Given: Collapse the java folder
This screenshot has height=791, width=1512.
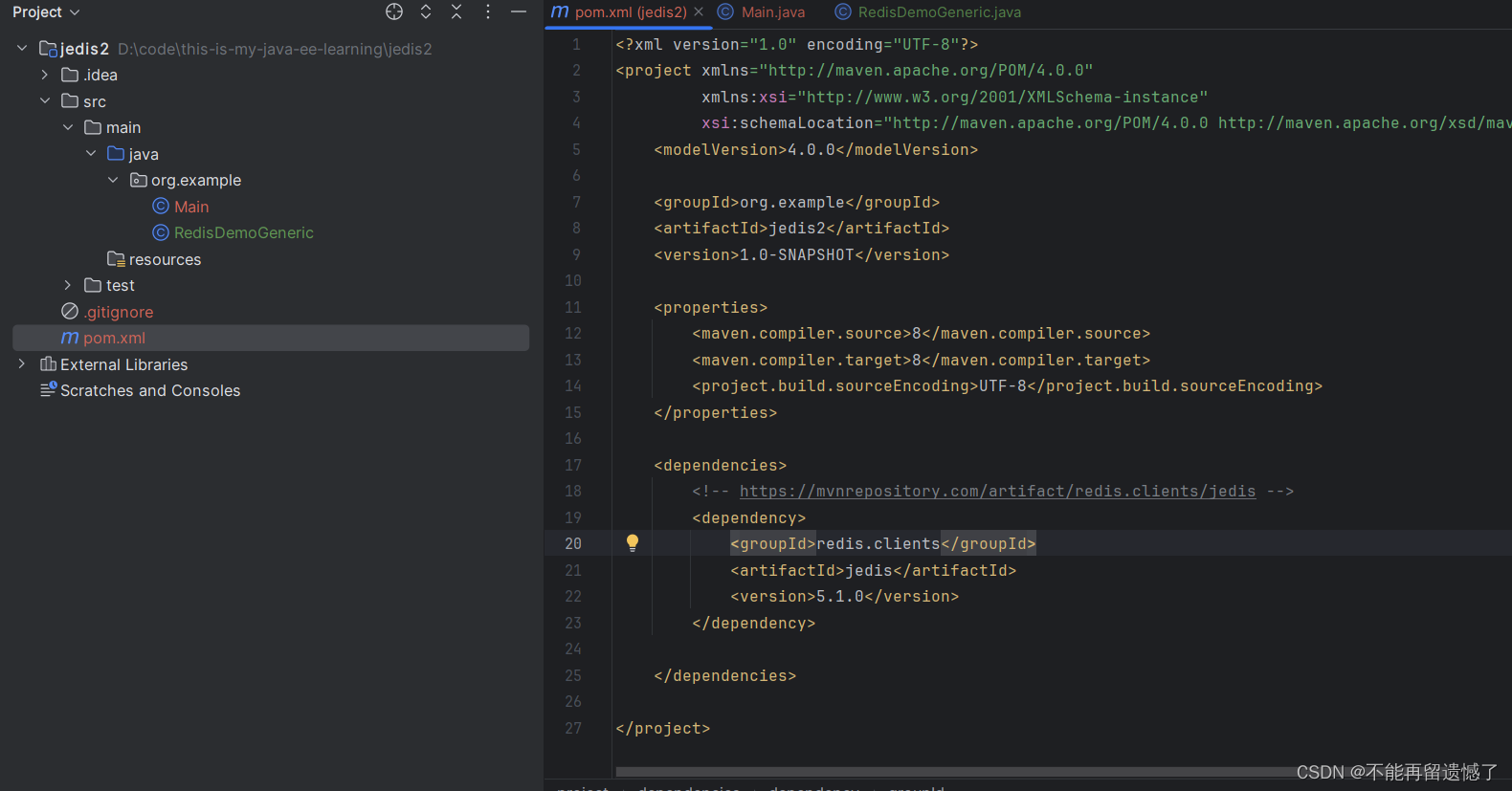Looking at the screenshot, I should [x=91, y=153].
